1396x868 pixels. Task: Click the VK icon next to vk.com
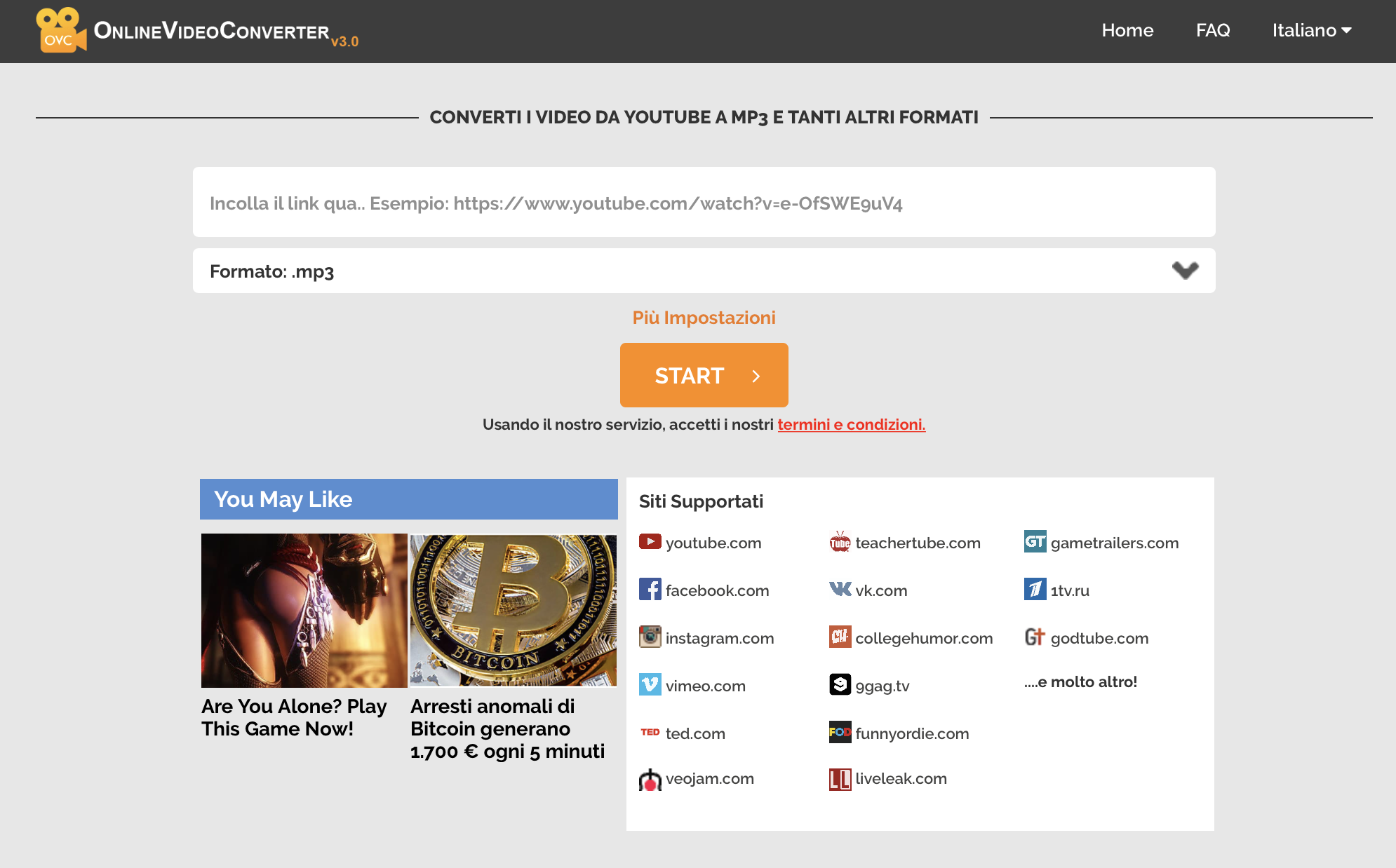click(840, 590)
